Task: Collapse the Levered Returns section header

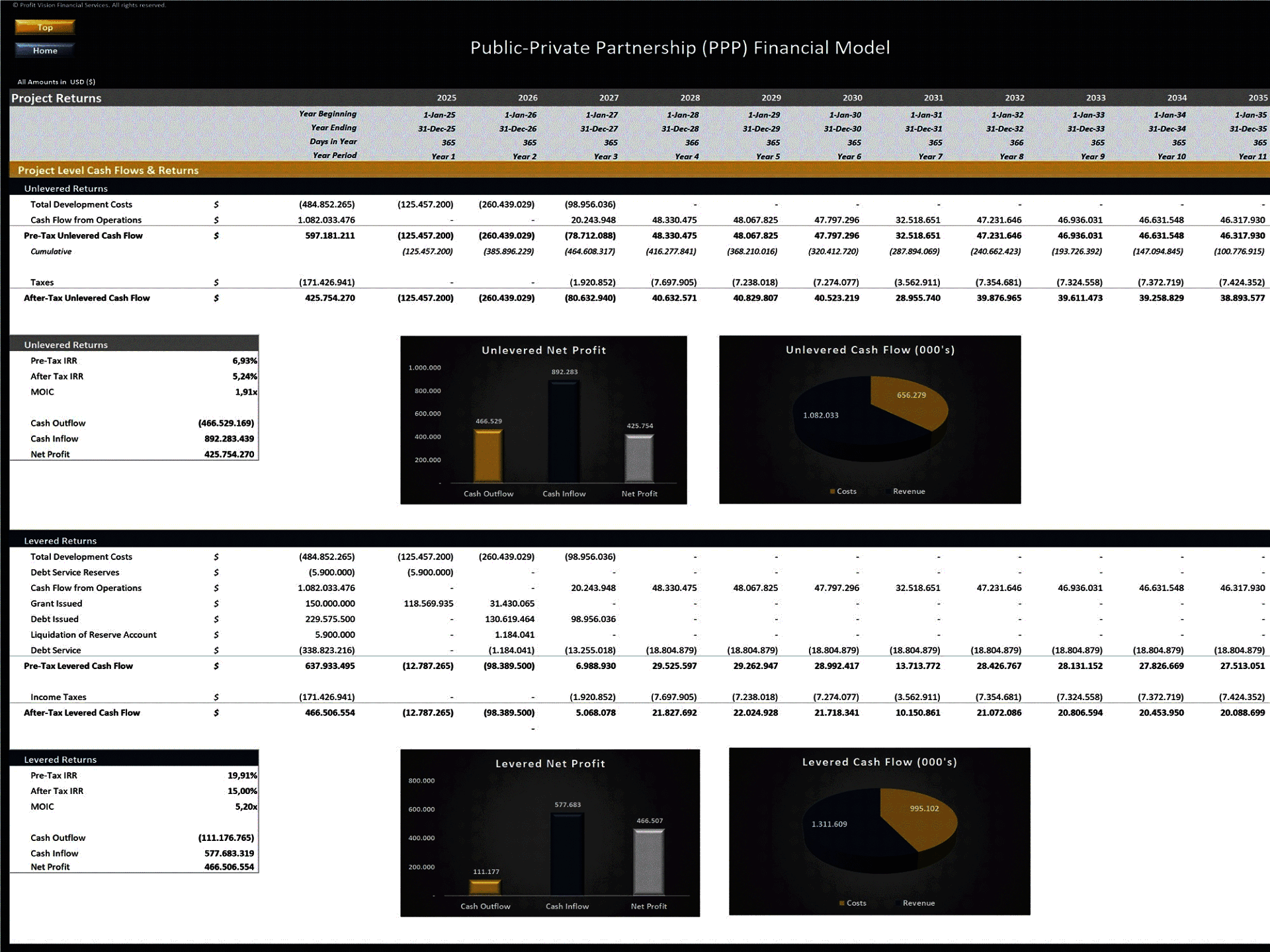Action: click(60, 540)
